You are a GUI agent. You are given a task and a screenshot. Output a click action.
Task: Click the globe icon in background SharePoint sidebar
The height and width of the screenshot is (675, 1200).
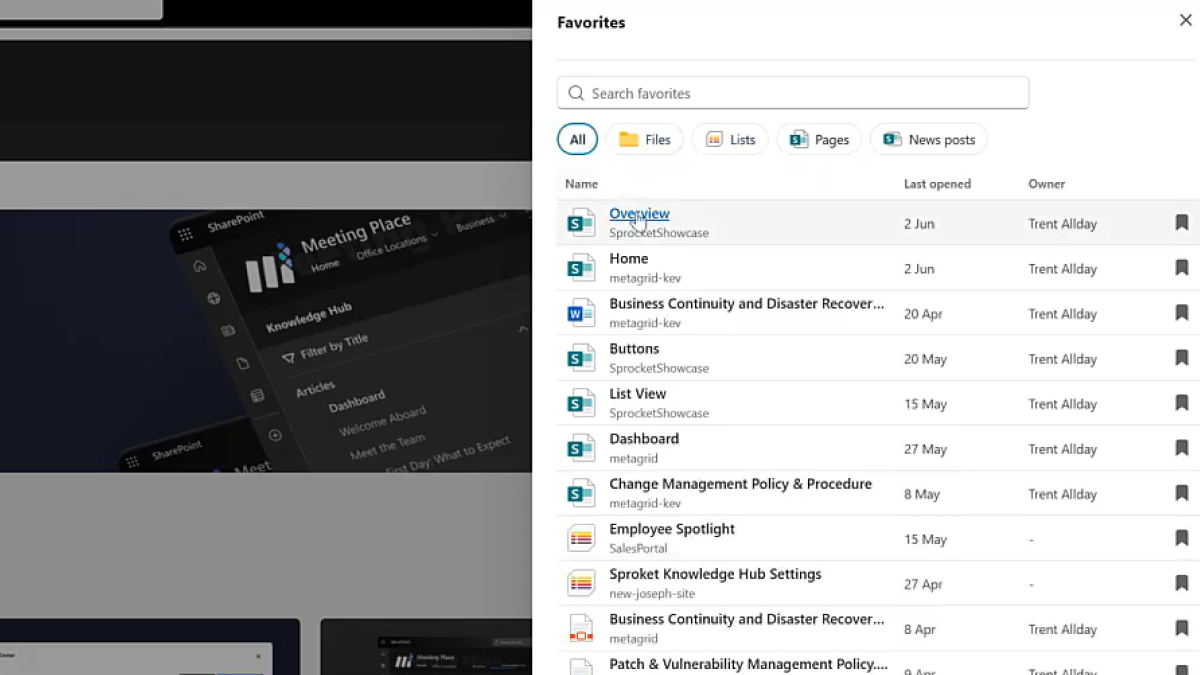(x=213, y=298)
